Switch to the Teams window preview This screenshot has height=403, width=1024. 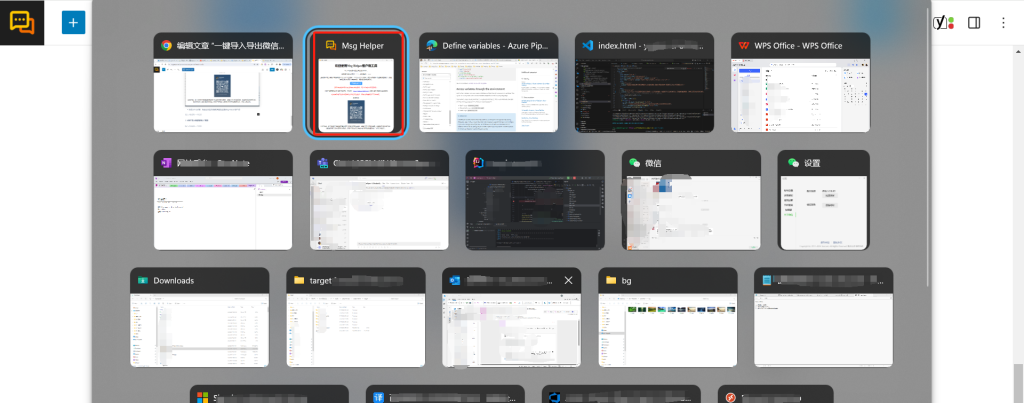379,213
